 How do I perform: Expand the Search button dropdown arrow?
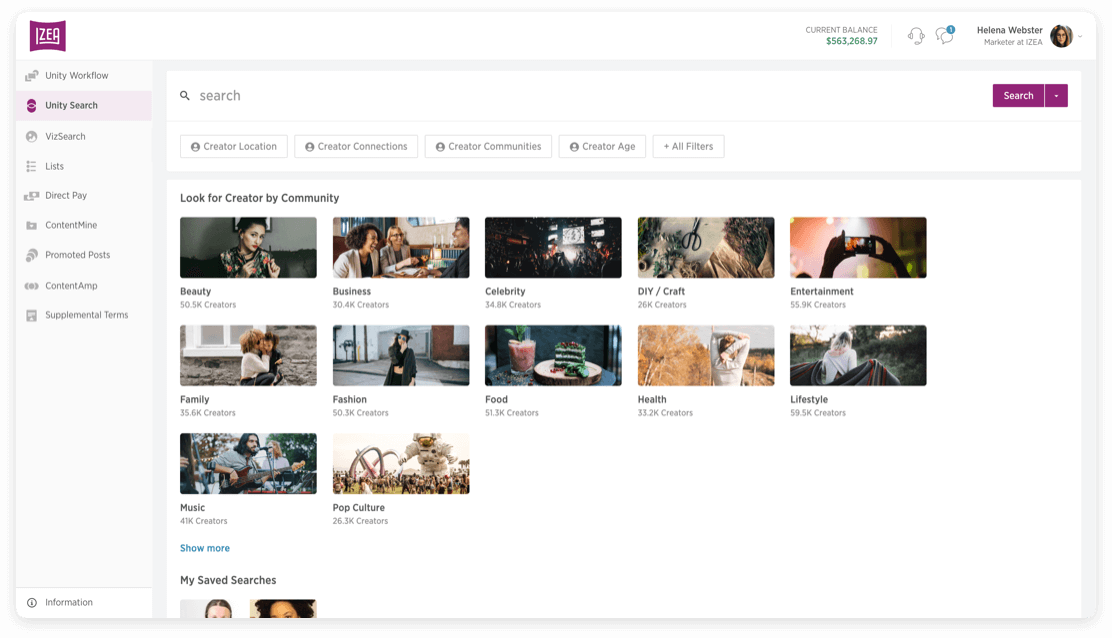pyautogui.click(x=1056, y=96)
